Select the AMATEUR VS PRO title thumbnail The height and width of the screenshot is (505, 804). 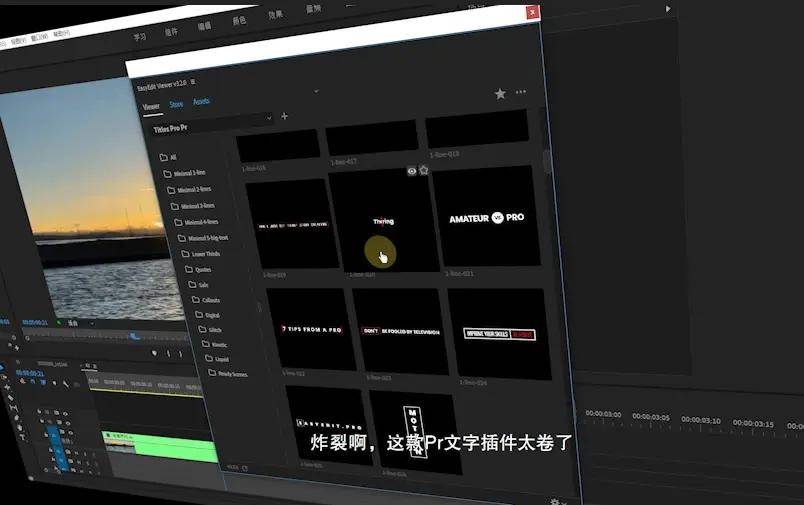pos(487,217)
